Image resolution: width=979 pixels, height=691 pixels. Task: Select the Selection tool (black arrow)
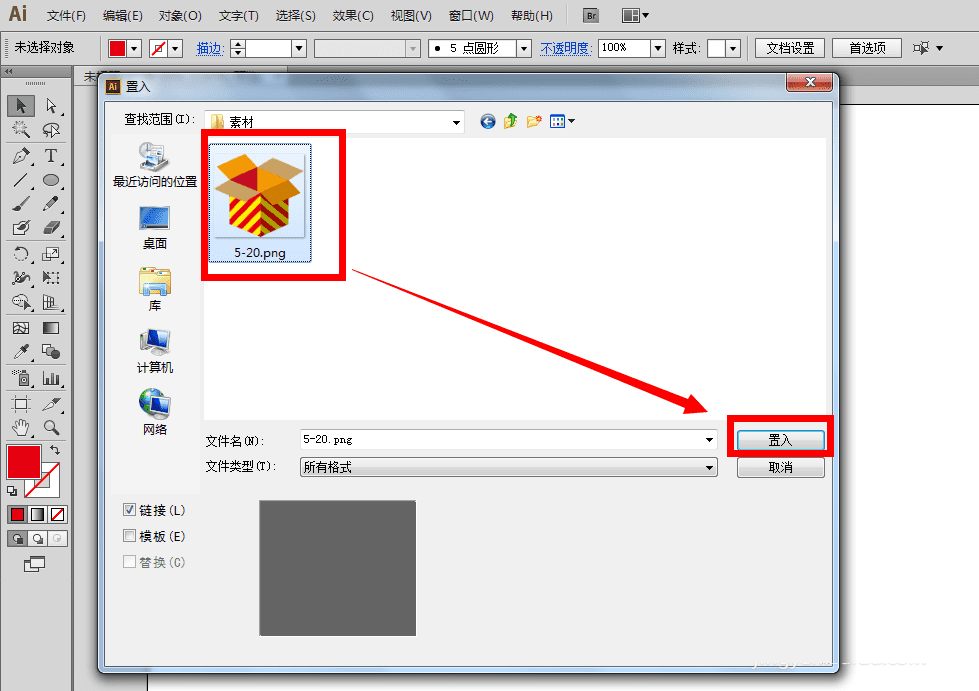tap(21, 105)
